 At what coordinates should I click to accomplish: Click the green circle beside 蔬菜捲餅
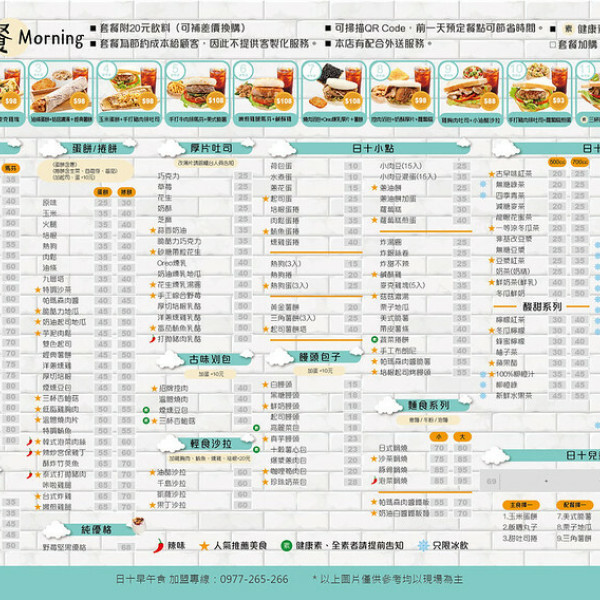pos(372,339)
